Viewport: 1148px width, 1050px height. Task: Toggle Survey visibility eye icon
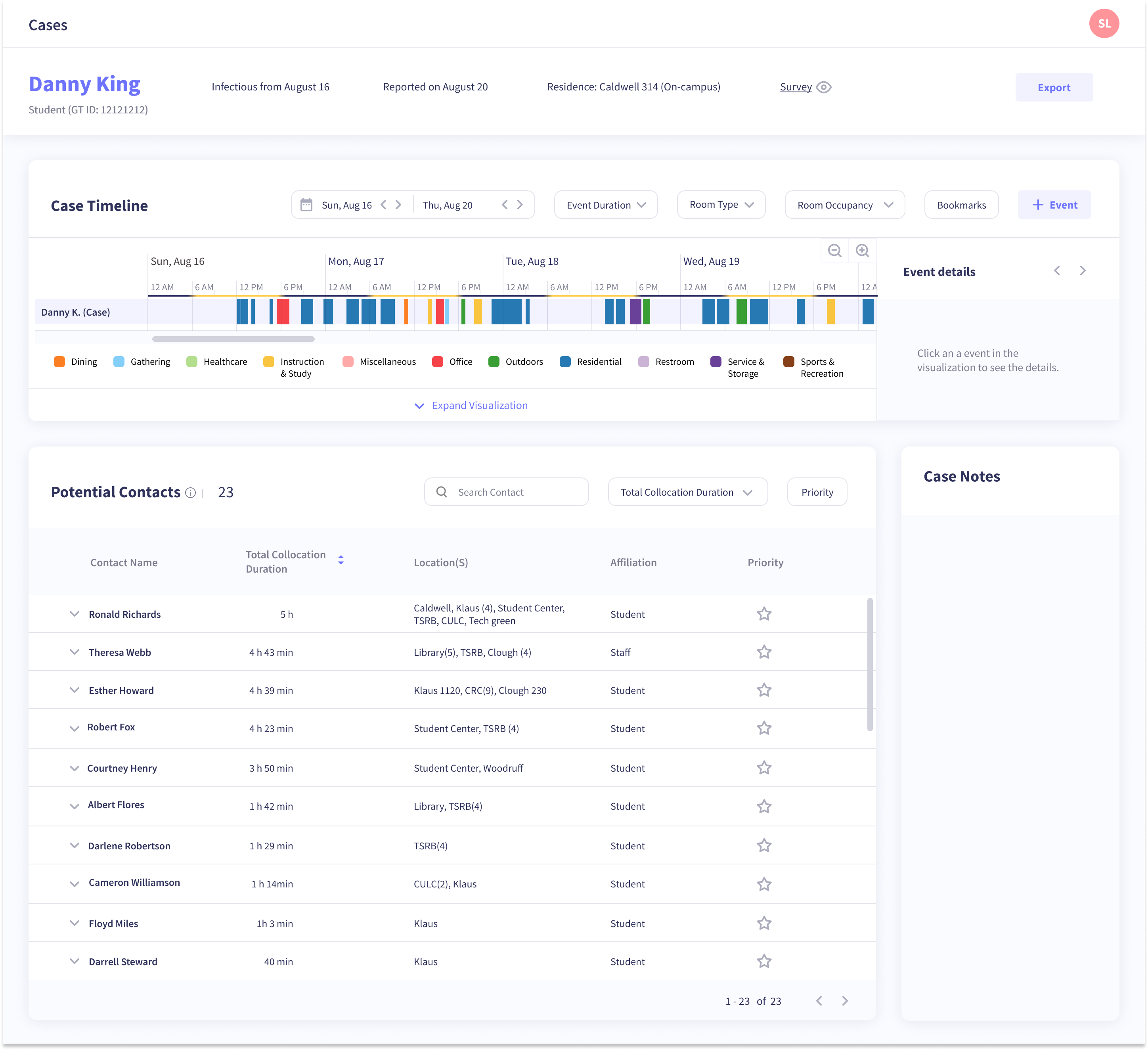[x=823, y=87]
